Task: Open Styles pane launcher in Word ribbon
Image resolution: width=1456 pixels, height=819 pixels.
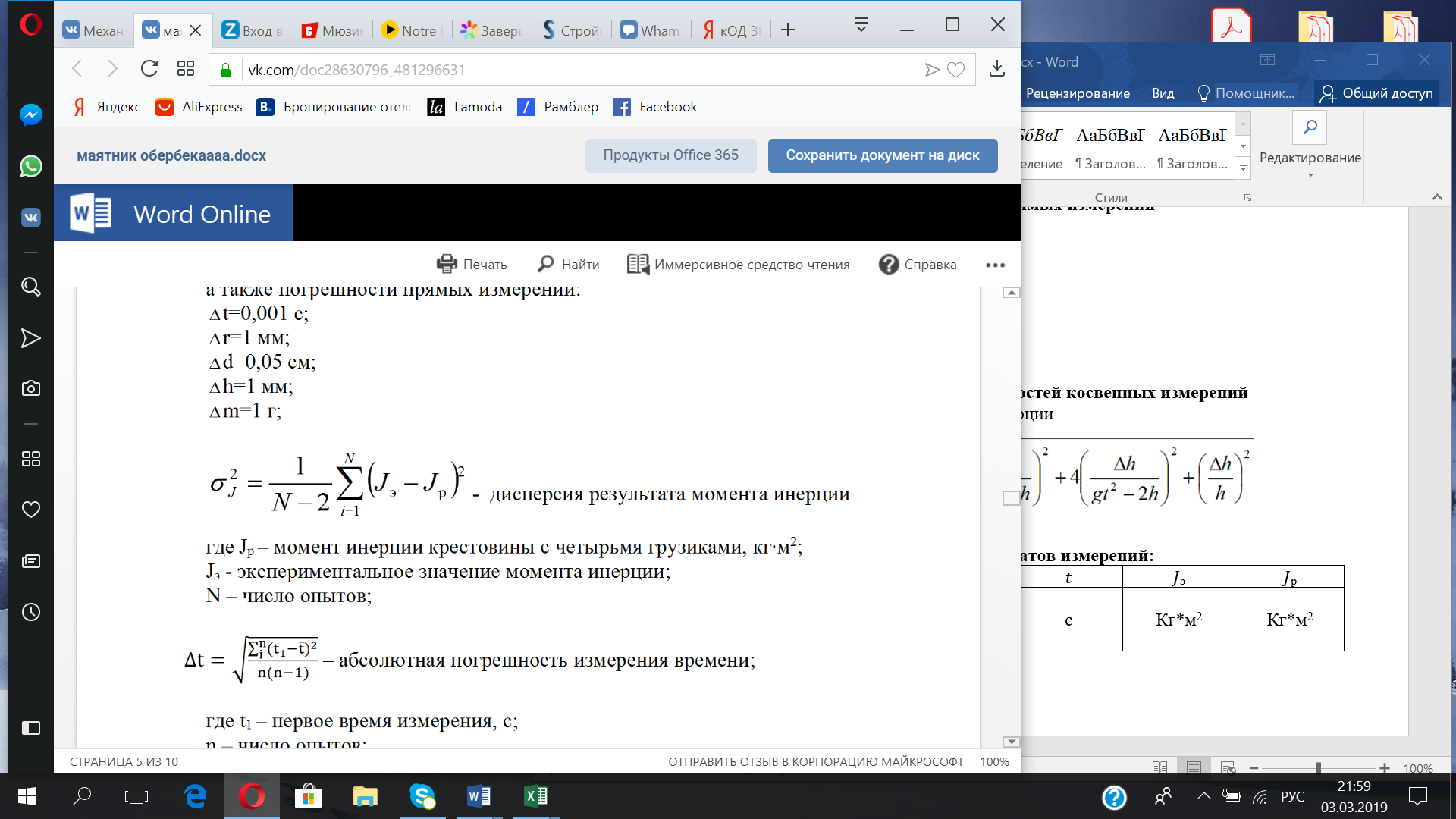Action: pos(1247,198)
